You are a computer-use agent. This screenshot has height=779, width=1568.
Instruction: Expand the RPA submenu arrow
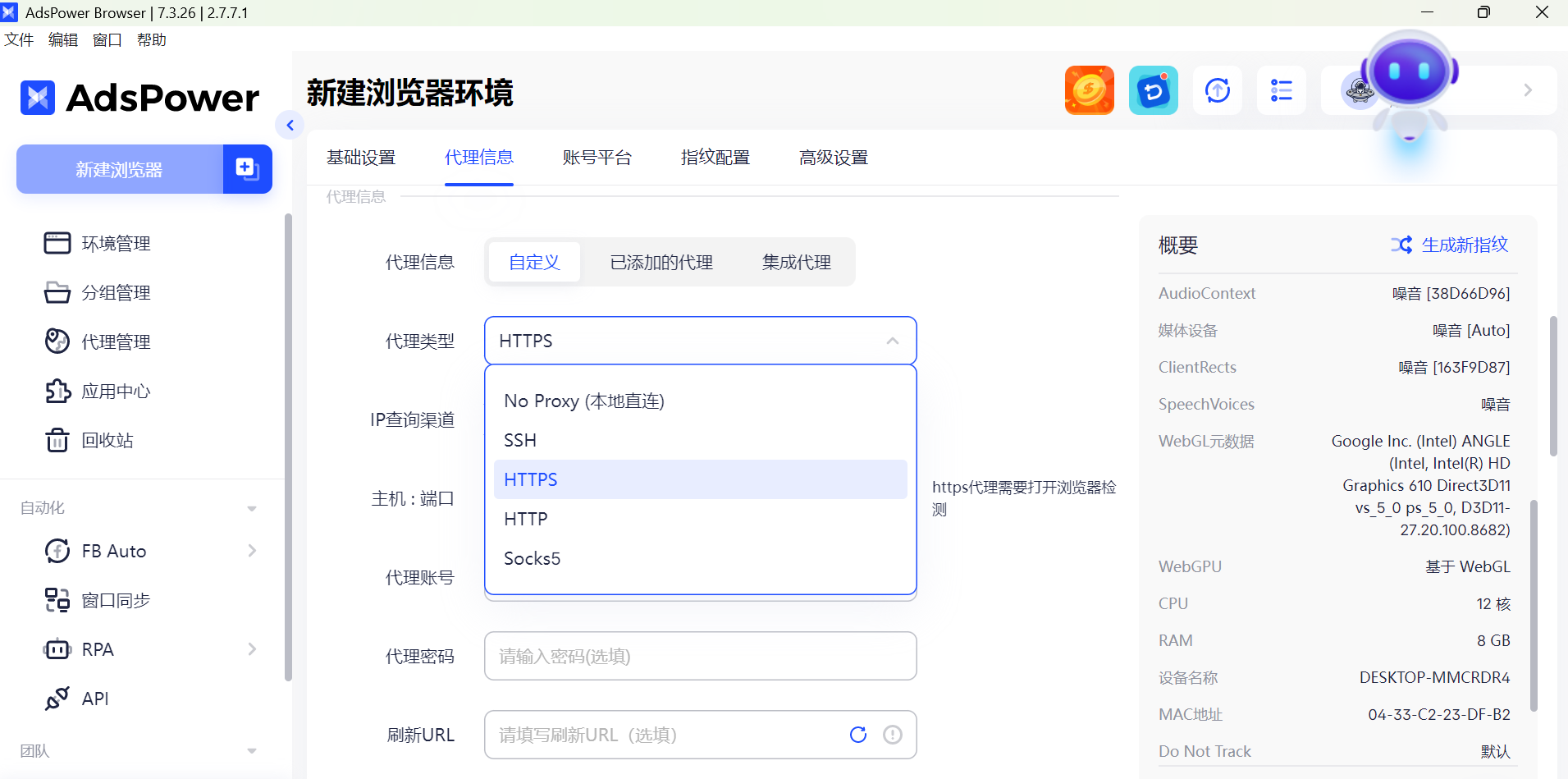pos(252,649)
